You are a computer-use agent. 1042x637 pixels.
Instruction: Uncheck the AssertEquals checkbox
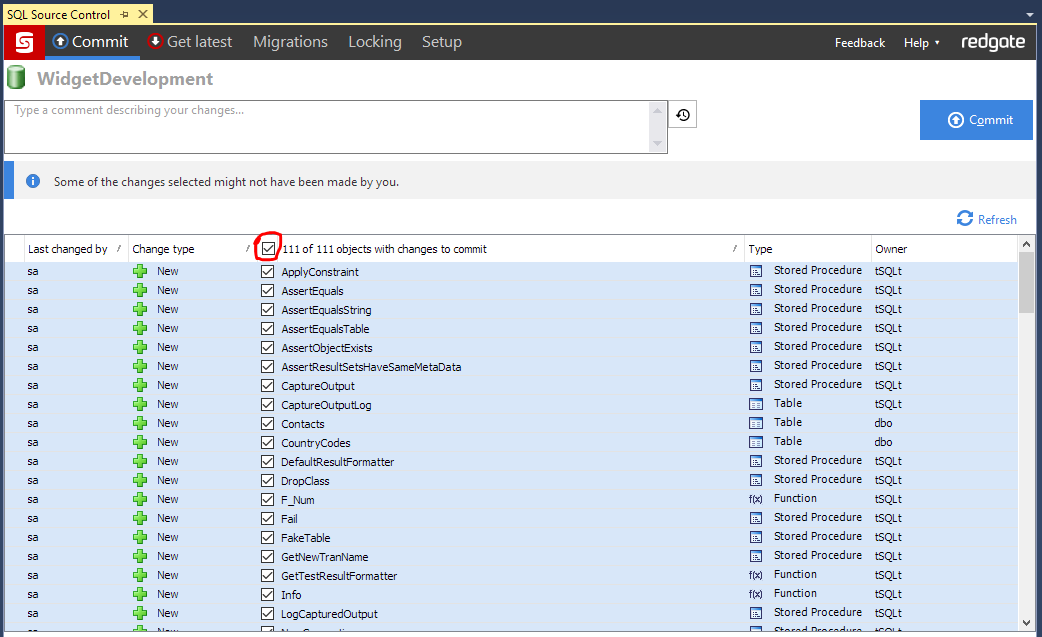pyautogui.click(x=267, y=291)
